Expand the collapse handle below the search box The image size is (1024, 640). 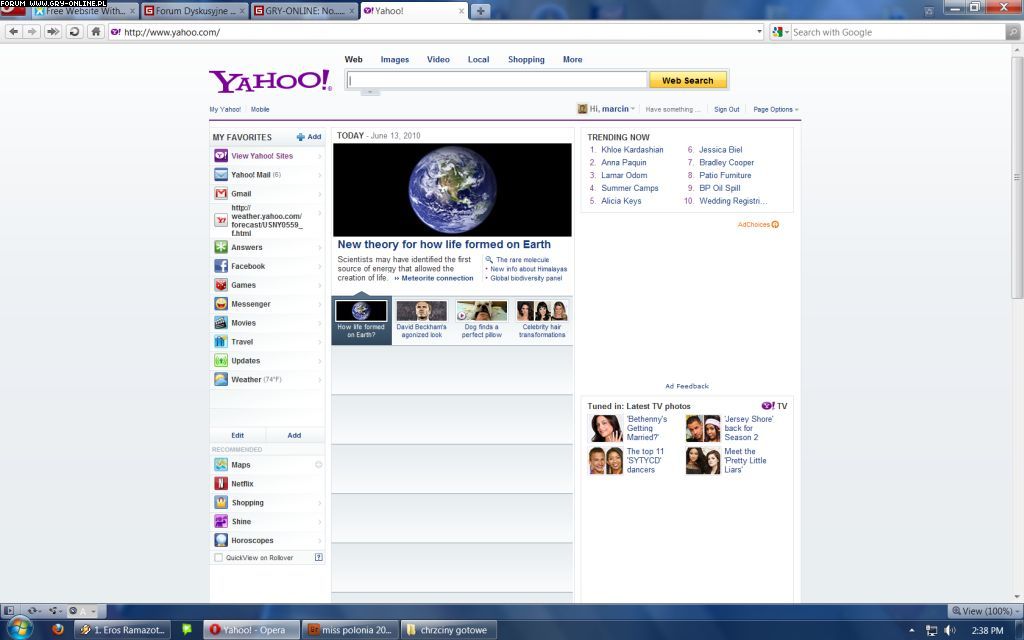point(370,92)
